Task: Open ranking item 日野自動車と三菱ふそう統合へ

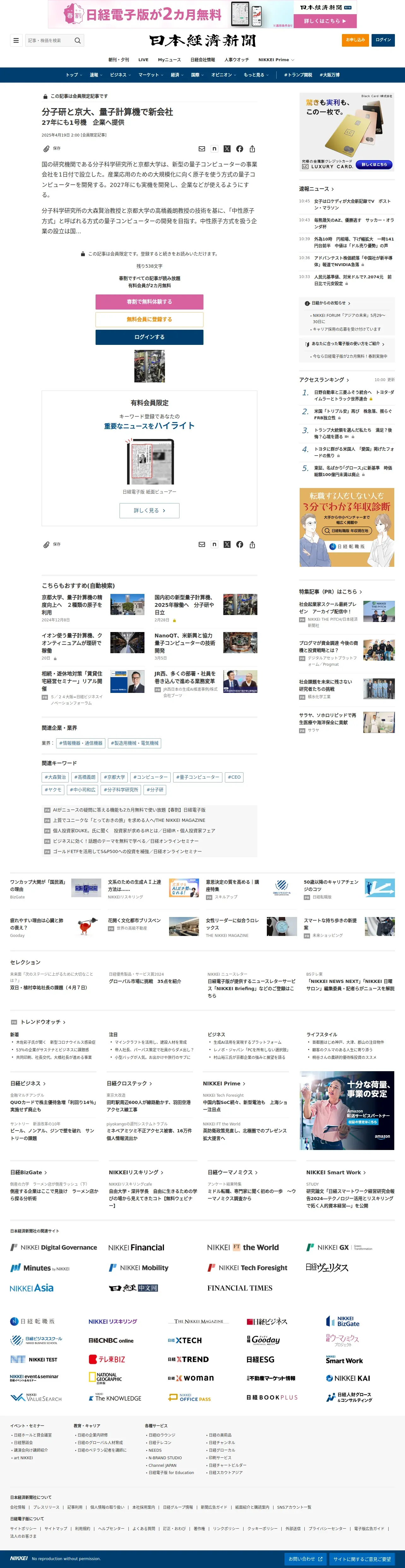Action: [x=354, y=396]
